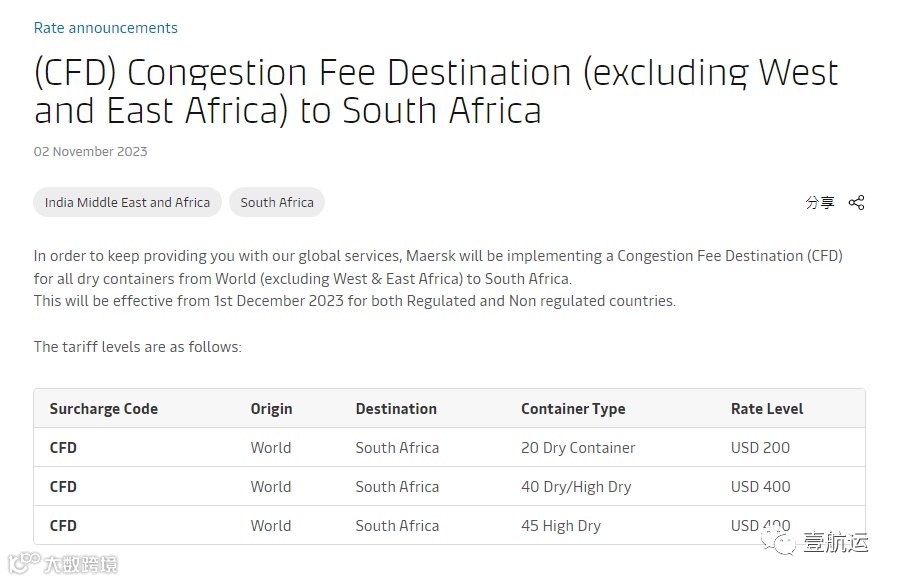Click the 45 High Dry cell
This screenshot has height=581, width=897.
561,526
